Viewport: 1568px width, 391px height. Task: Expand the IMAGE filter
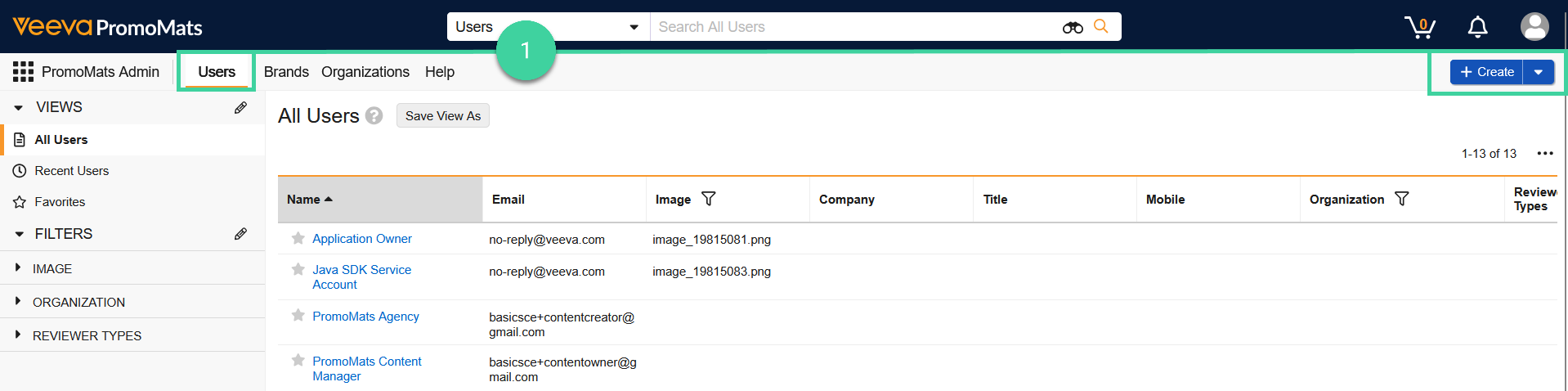[x=17, y=267]
